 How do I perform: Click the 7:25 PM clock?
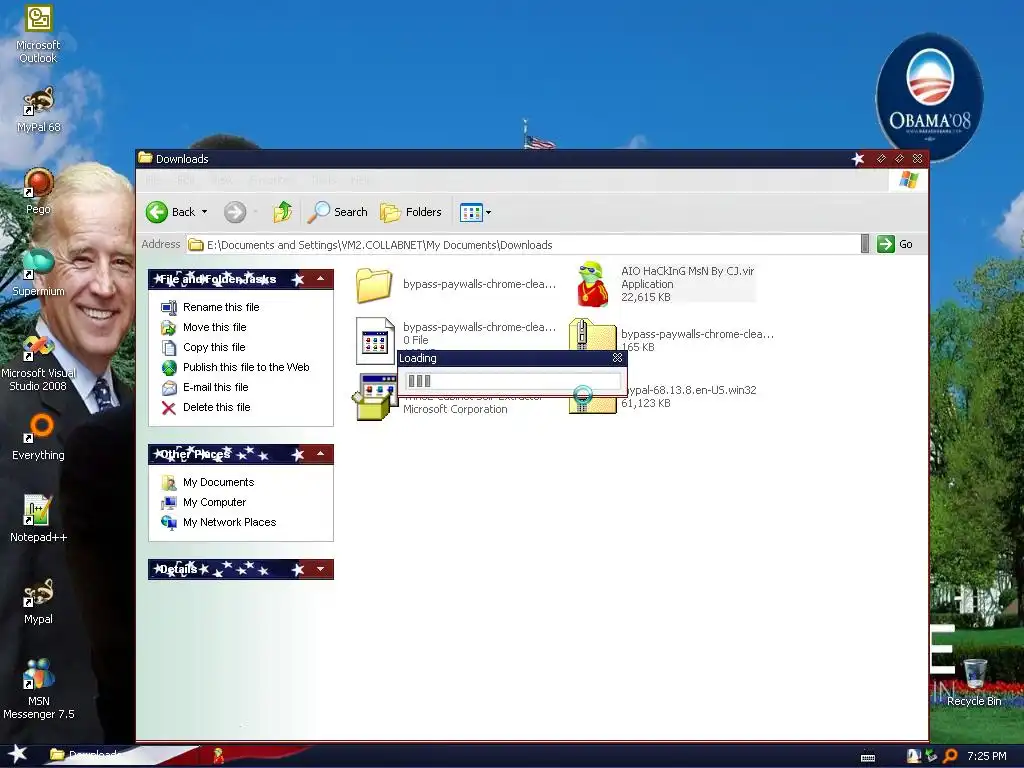tap(987, 756)
